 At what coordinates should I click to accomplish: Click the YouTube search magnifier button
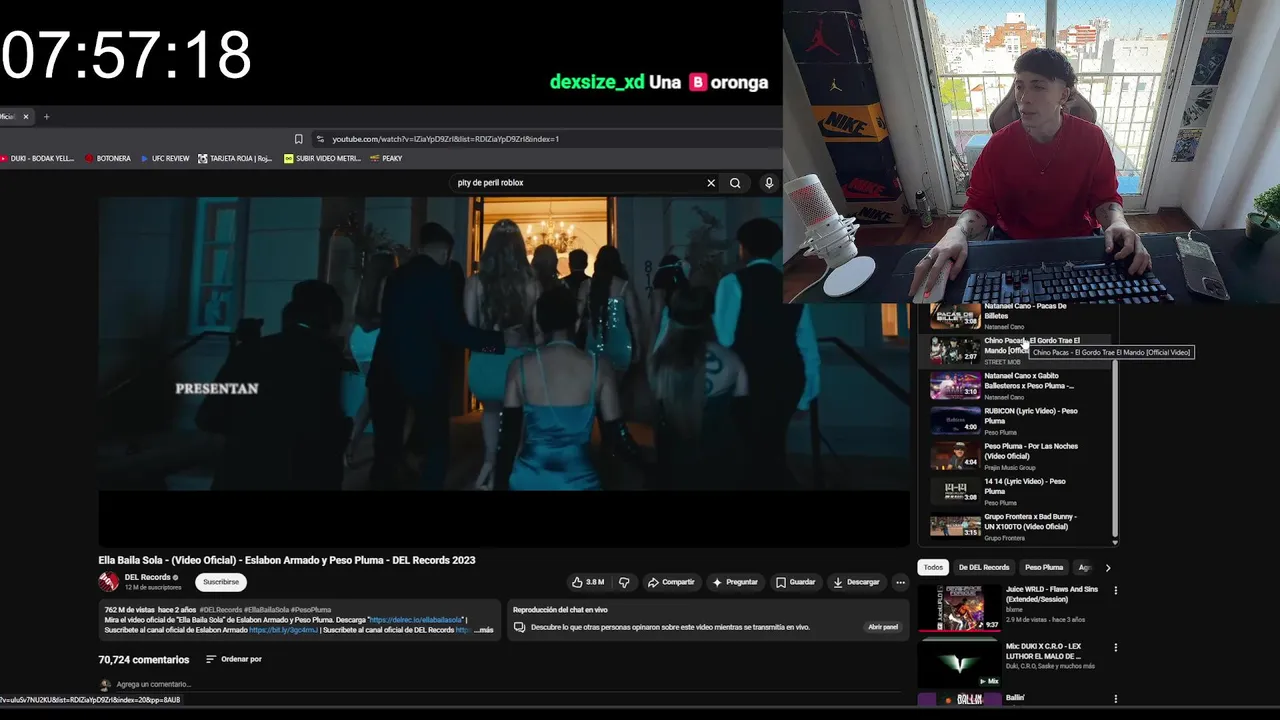735,183
